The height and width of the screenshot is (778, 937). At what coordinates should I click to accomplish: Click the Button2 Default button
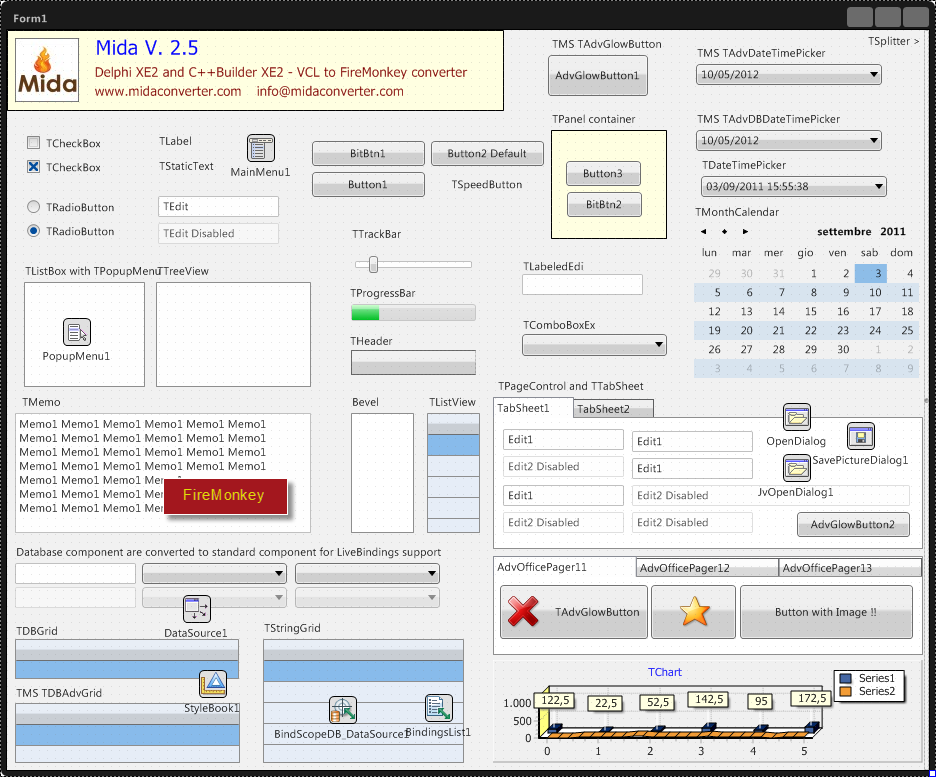coord(487,153)
